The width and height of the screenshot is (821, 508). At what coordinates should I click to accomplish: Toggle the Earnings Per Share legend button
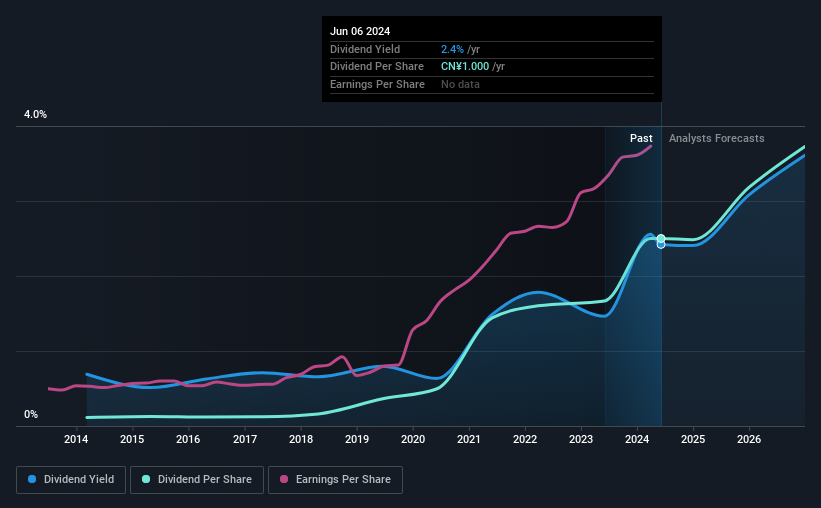335,480
